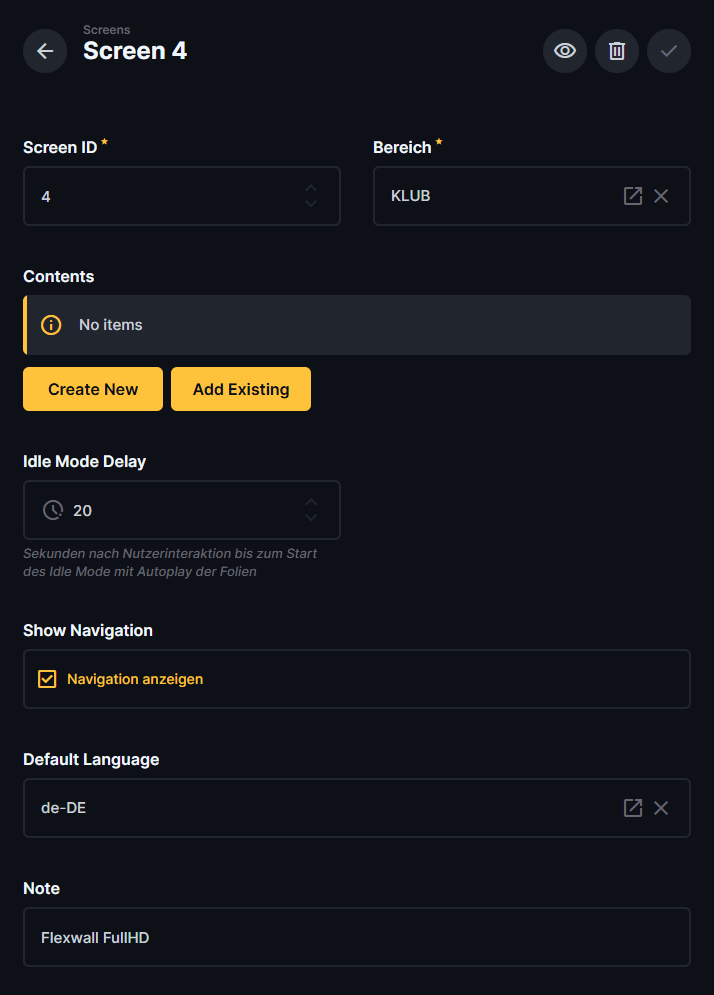Toggle the Navigation anzeigen checkbox
Viewport: 714px width, 995px height.
(x=47, y=679)
